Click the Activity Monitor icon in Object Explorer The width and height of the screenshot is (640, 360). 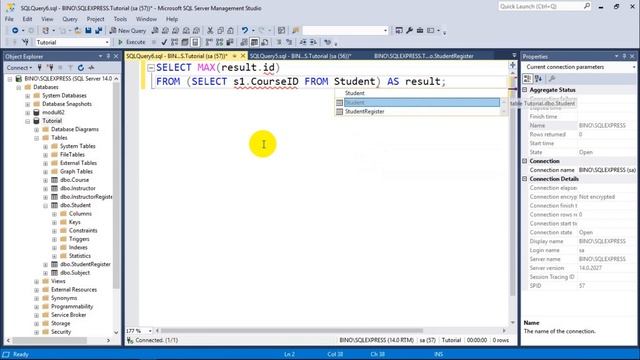point(91,68)
